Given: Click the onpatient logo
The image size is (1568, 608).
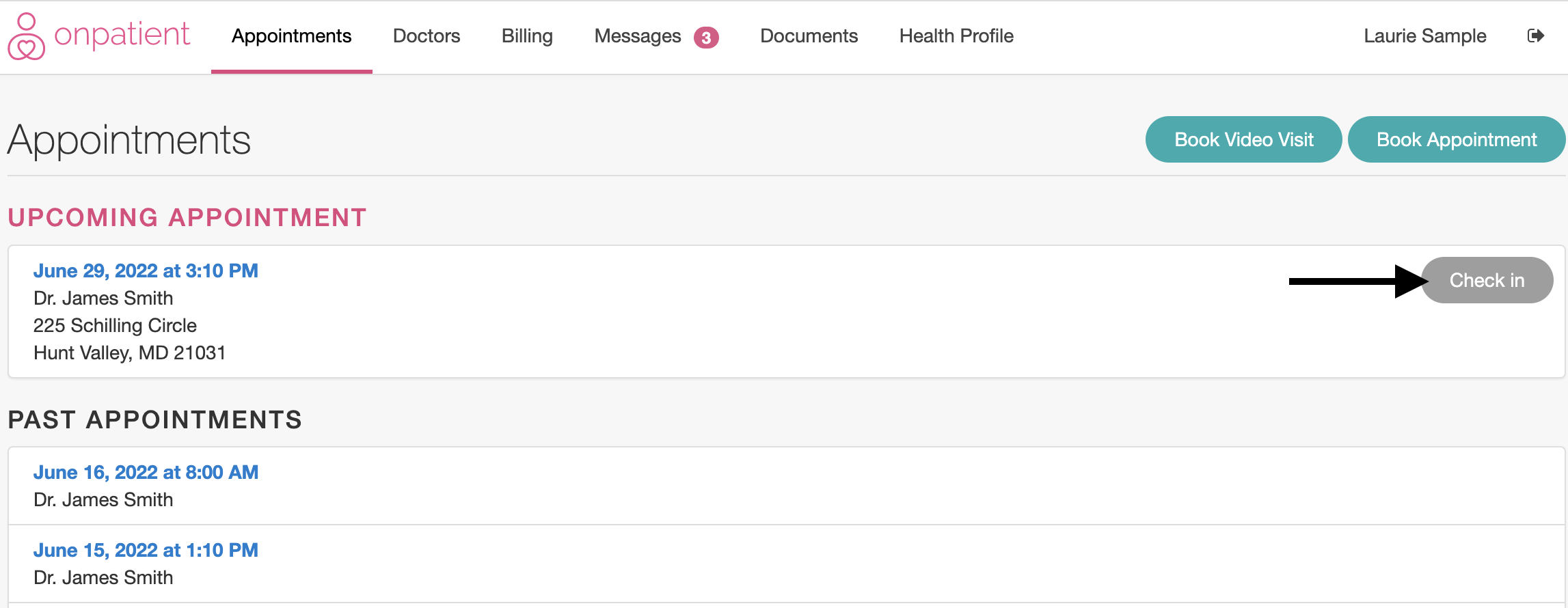Looking at the screenshot, I should click(99, 36).
